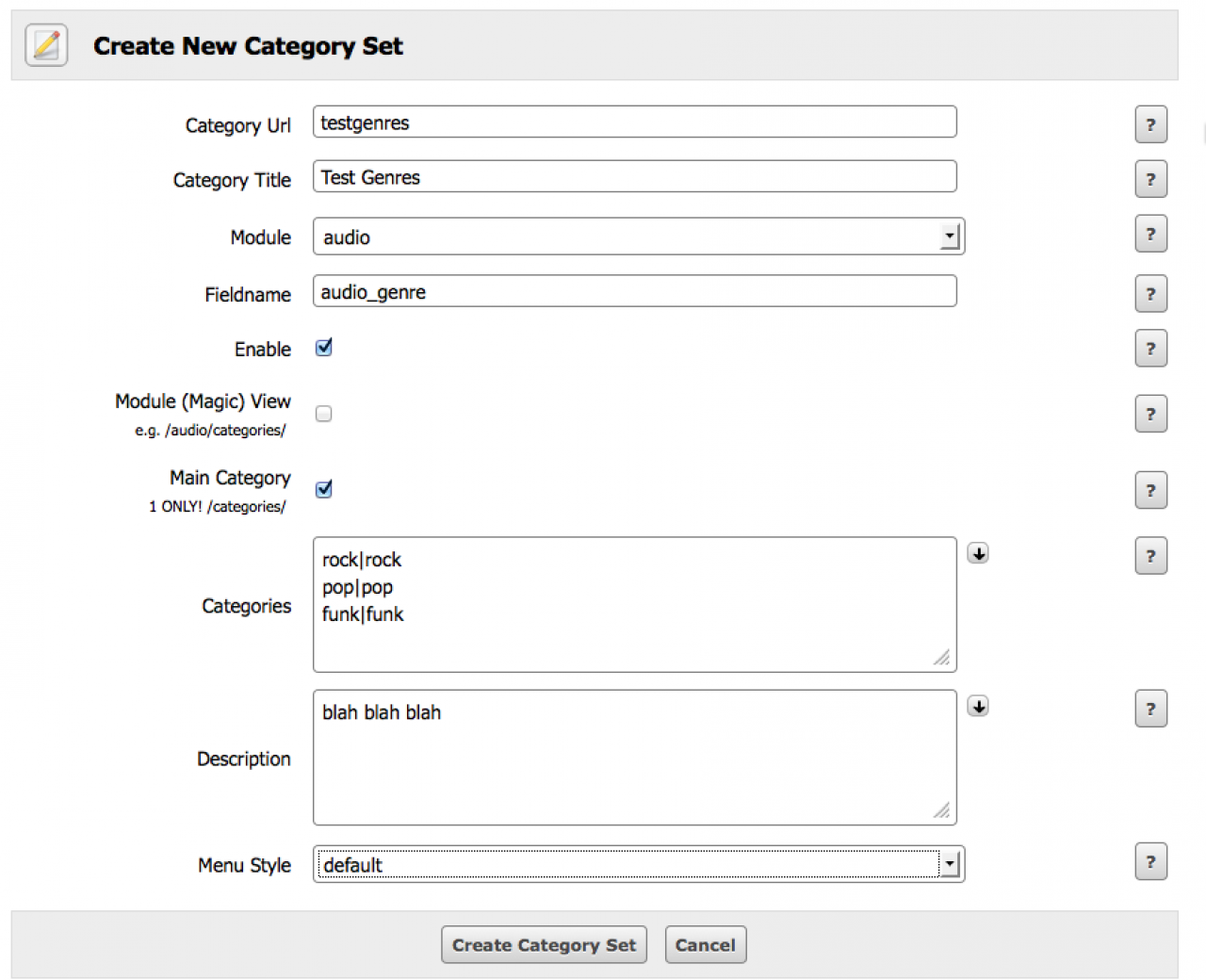
Task: Click the Create Category Set button
Action: [x=544, y=945]
